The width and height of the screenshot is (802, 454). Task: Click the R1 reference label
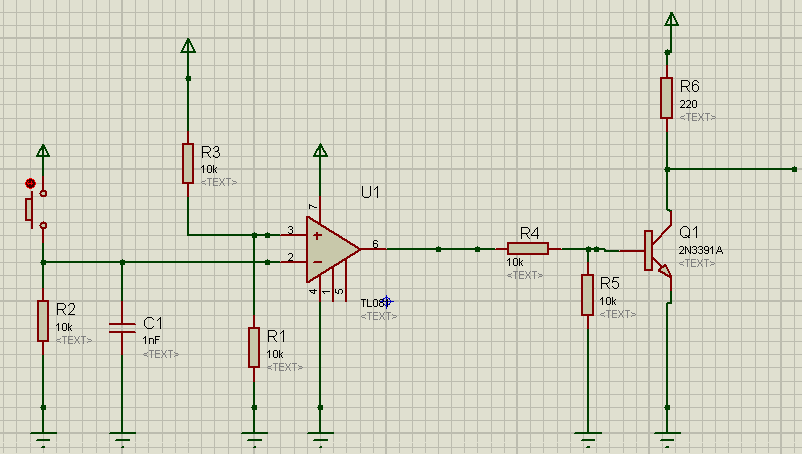point(276,336)
